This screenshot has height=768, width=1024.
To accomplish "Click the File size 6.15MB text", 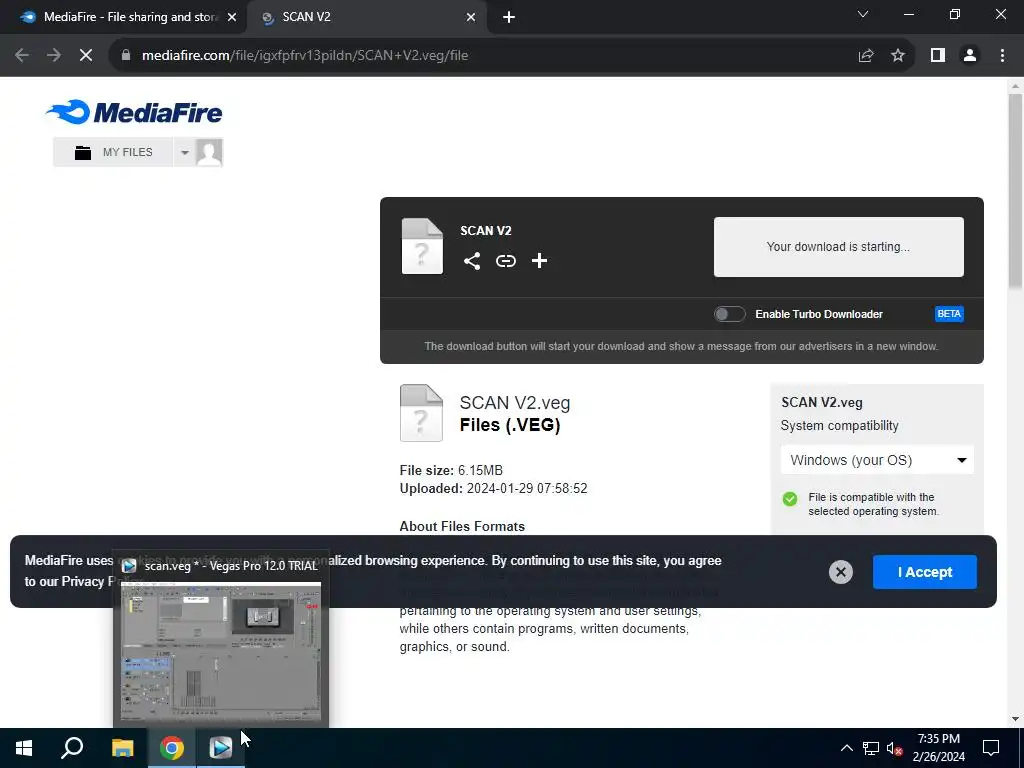I will tap(451, 470).
